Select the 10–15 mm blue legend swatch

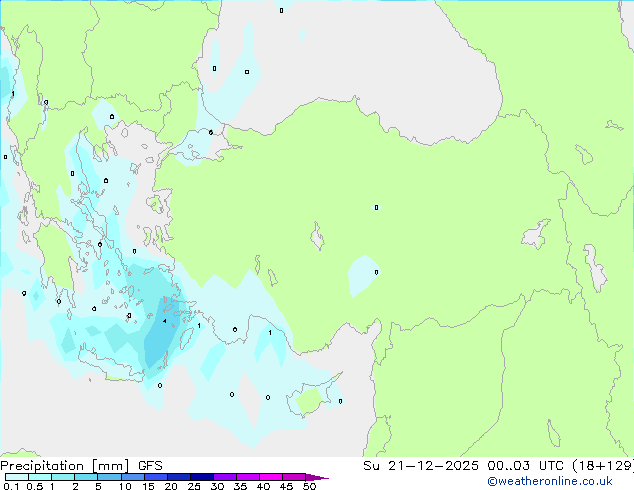133,477
